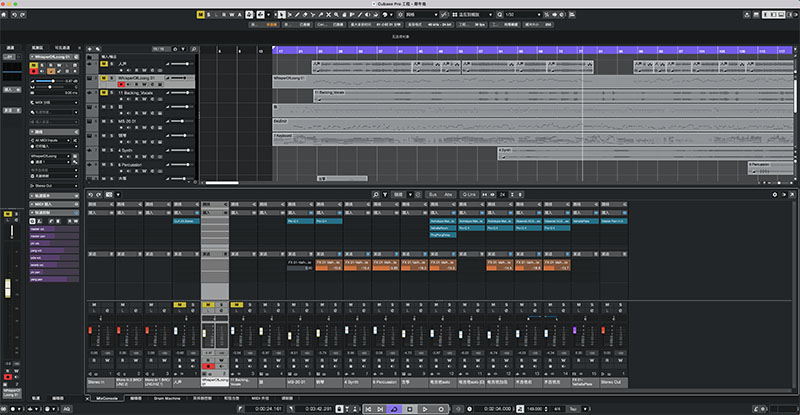Select 6 Percussion channel name in MixConsole
This screenshot has height=415, width=800.
pos(386,382)
